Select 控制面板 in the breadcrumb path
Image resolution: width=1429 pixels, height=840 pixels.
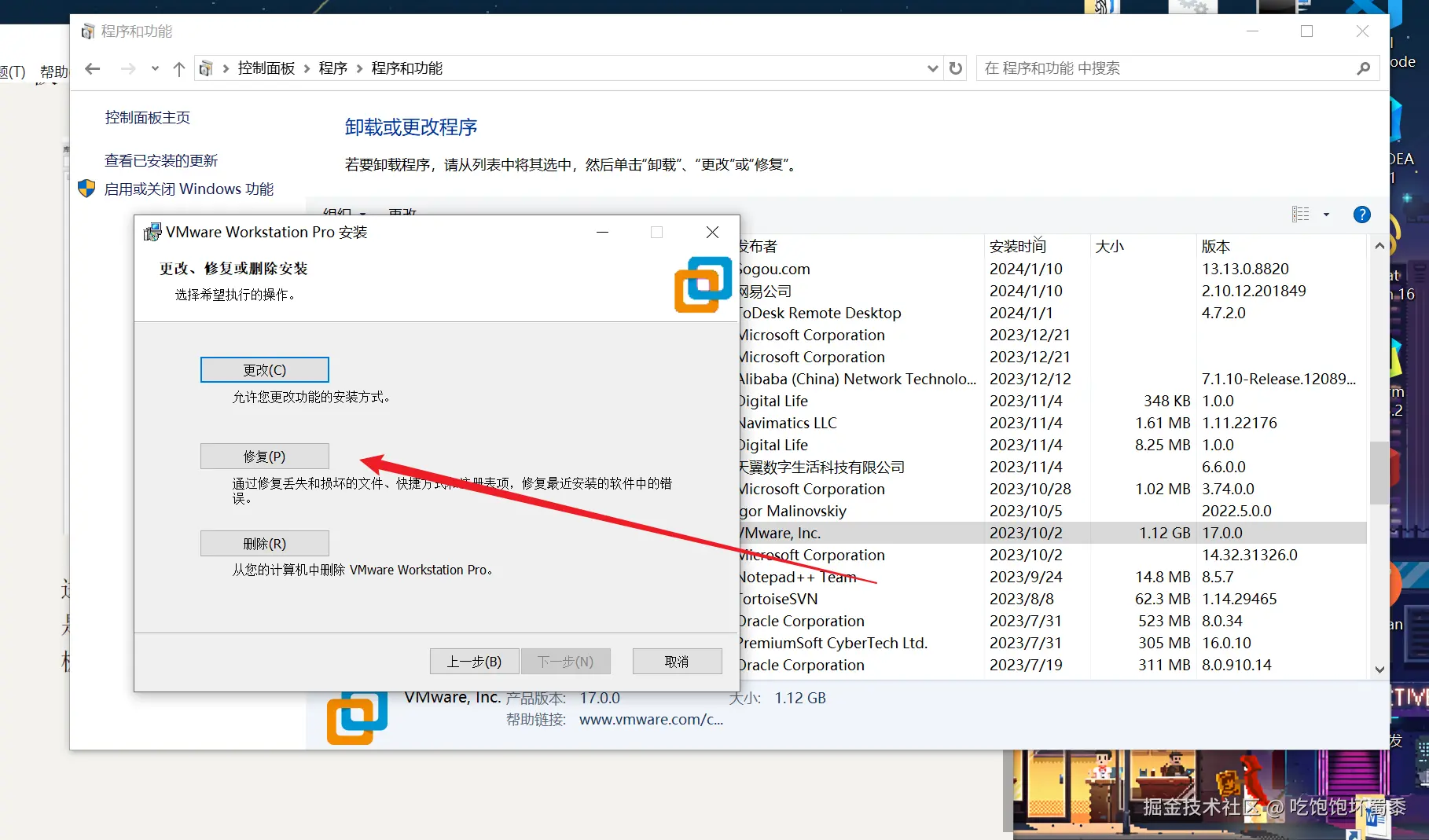(266, 68)
